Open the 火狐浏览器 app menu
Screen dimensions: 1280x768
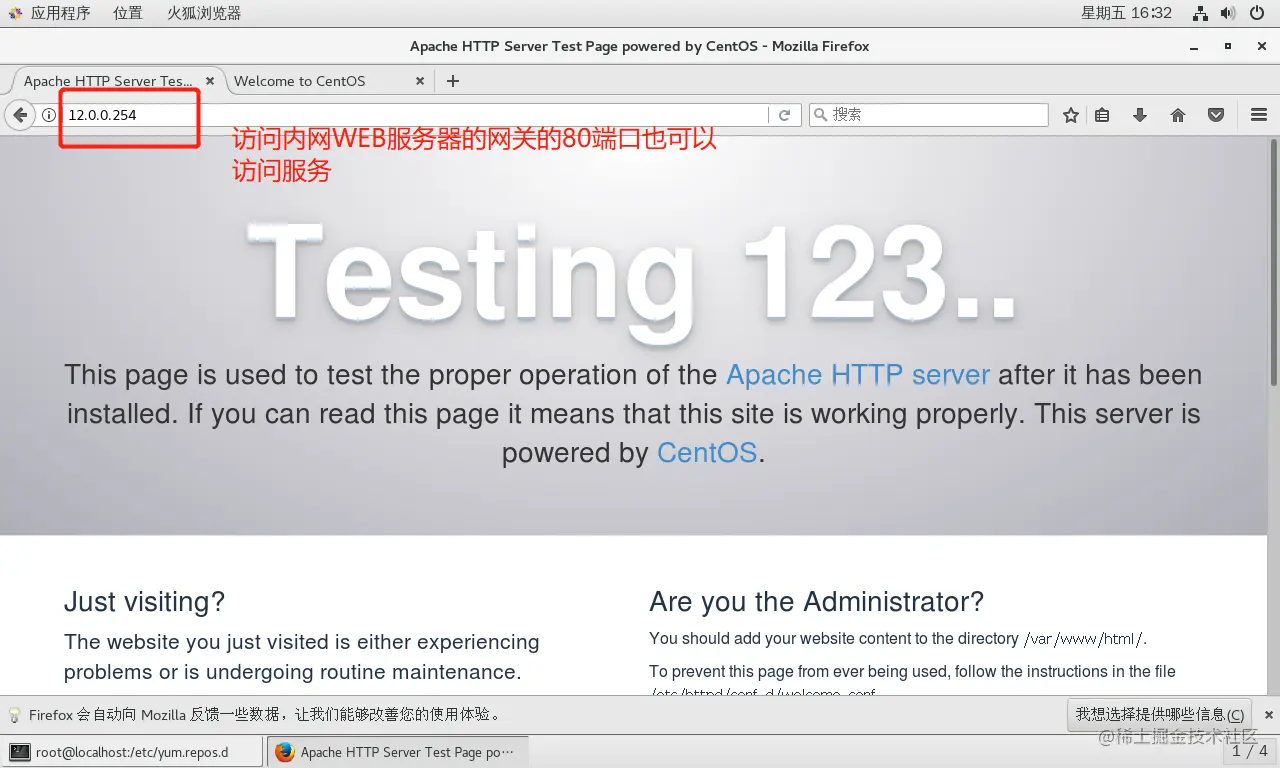pyautogui.click(x=204, y=13)
